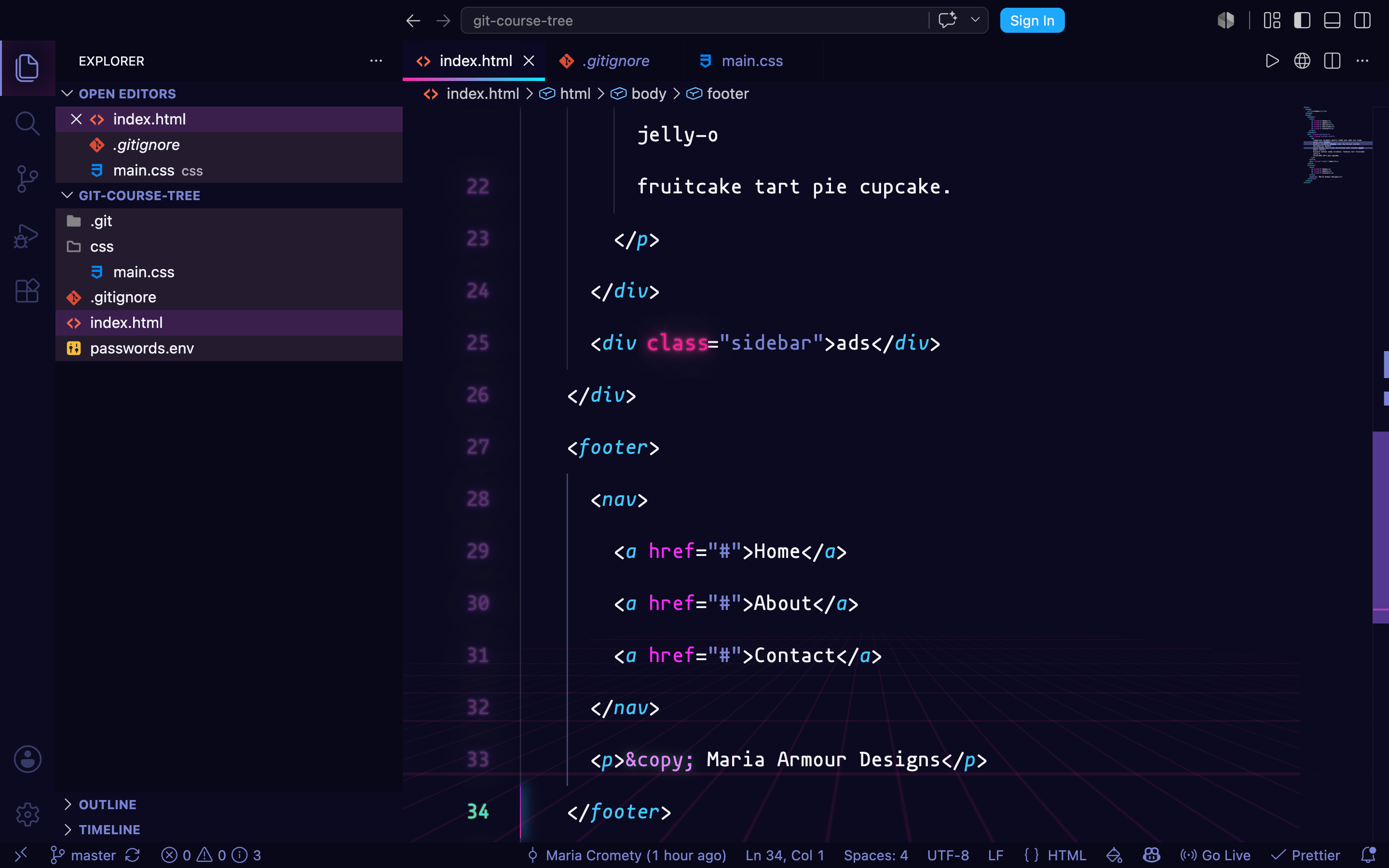Image resolution: width=1389 pixels, height=868 pixels.
Task: Click the Prettier status item
Action: pos(1305,855)
